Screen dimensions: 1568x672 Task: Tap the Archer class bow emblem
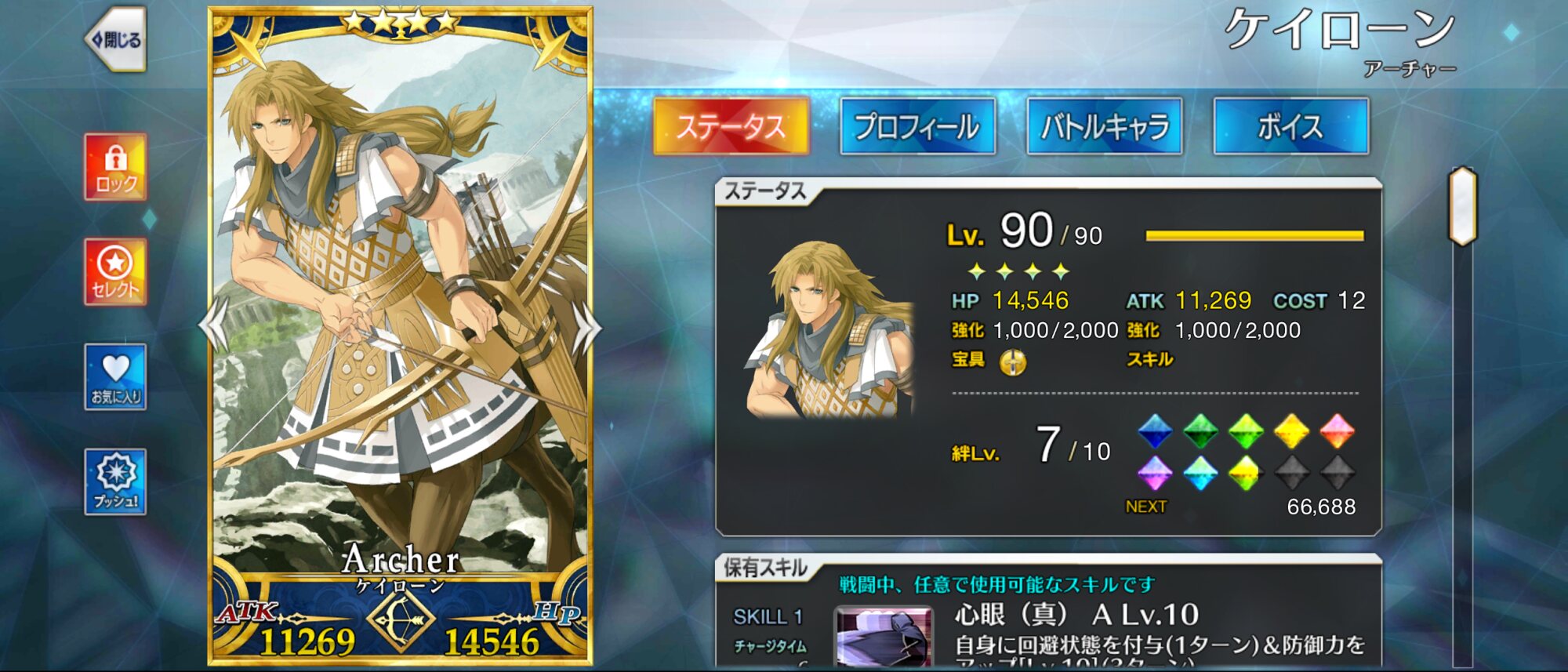click(x=401, y=619)
